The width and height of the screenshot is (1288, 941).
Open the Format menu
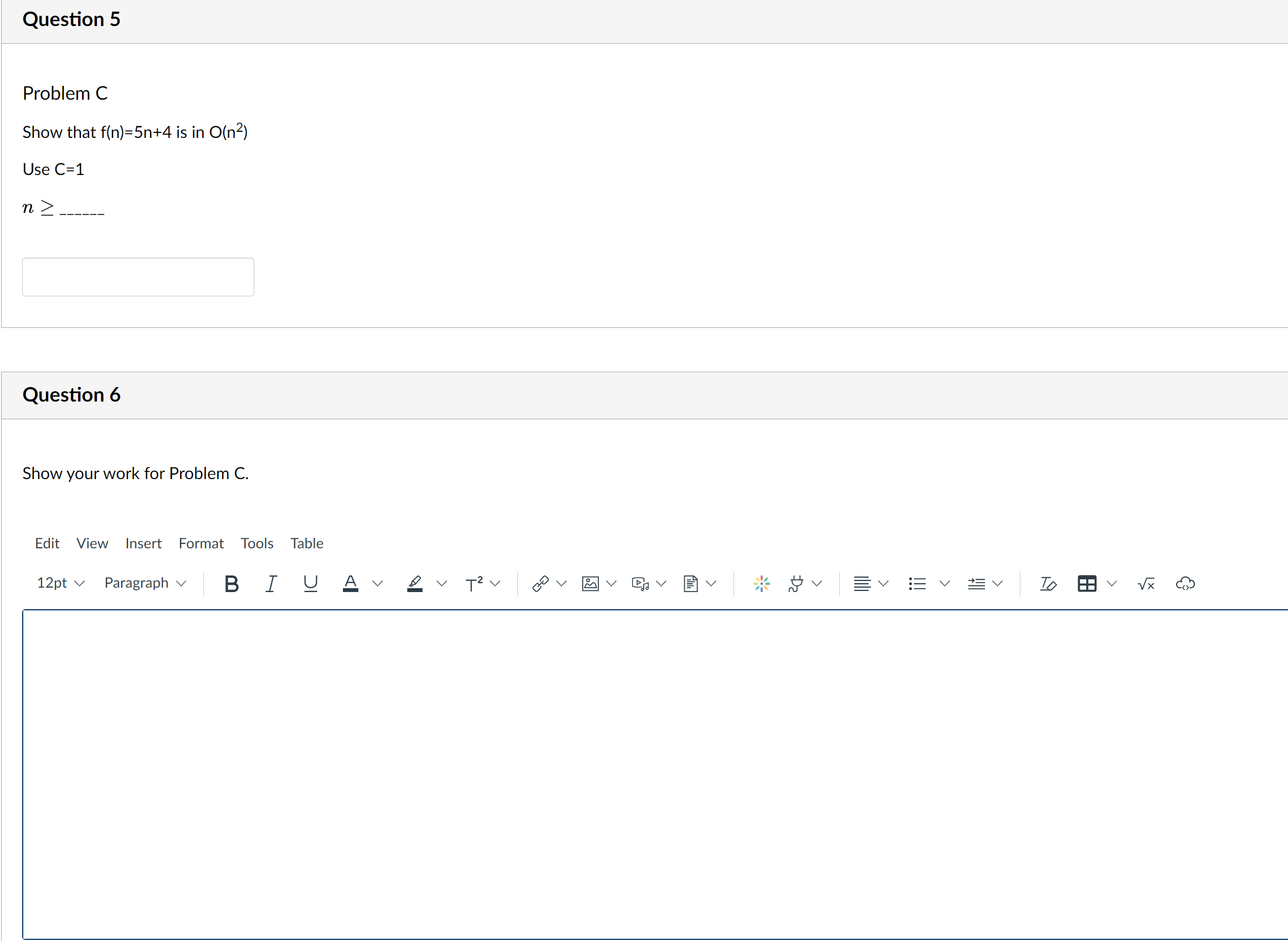tap(201, 543)
